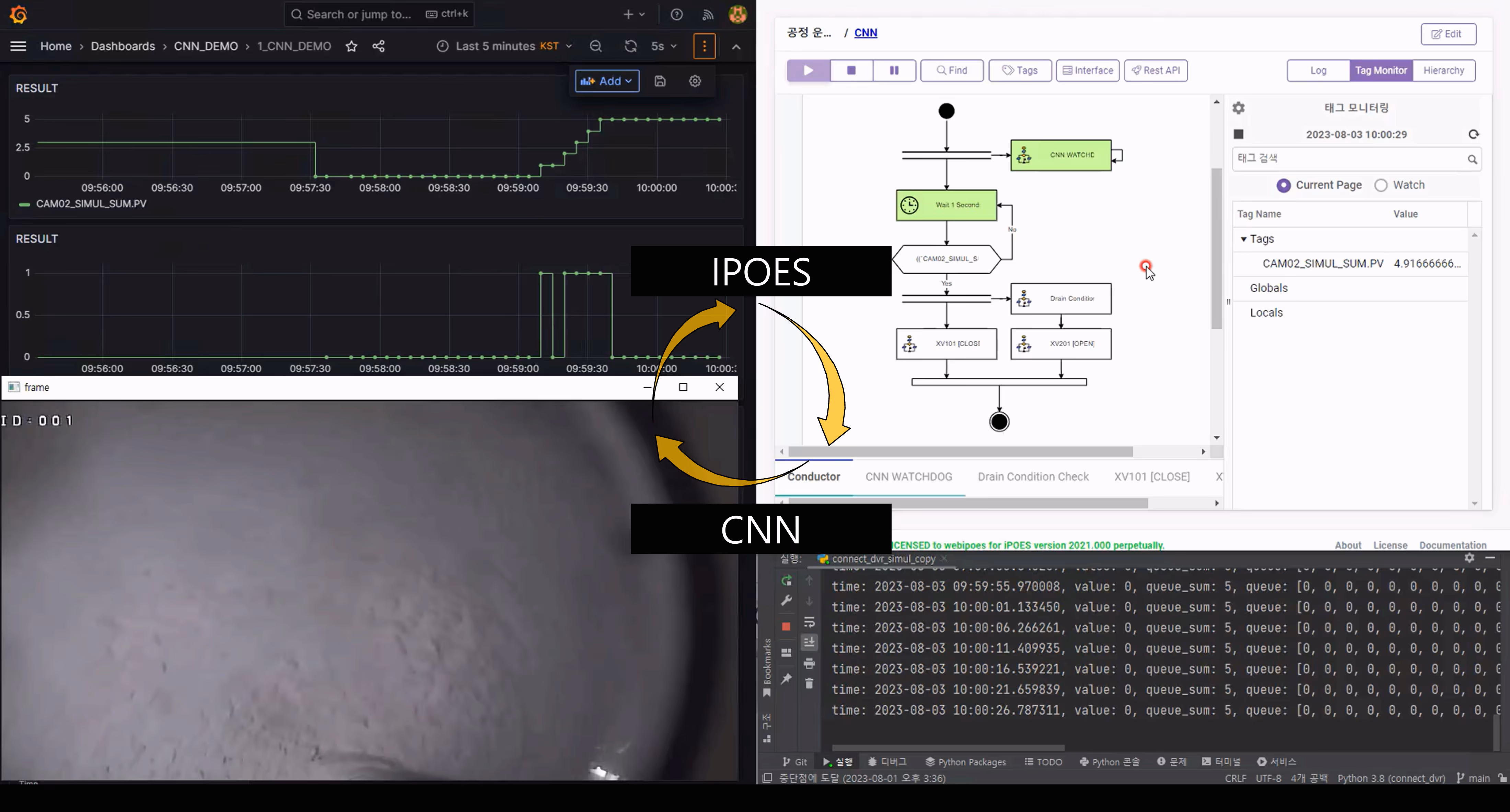1510x812 pixels.
Task: Refresh the Grafana dashboard
Action: coord(631,46)
